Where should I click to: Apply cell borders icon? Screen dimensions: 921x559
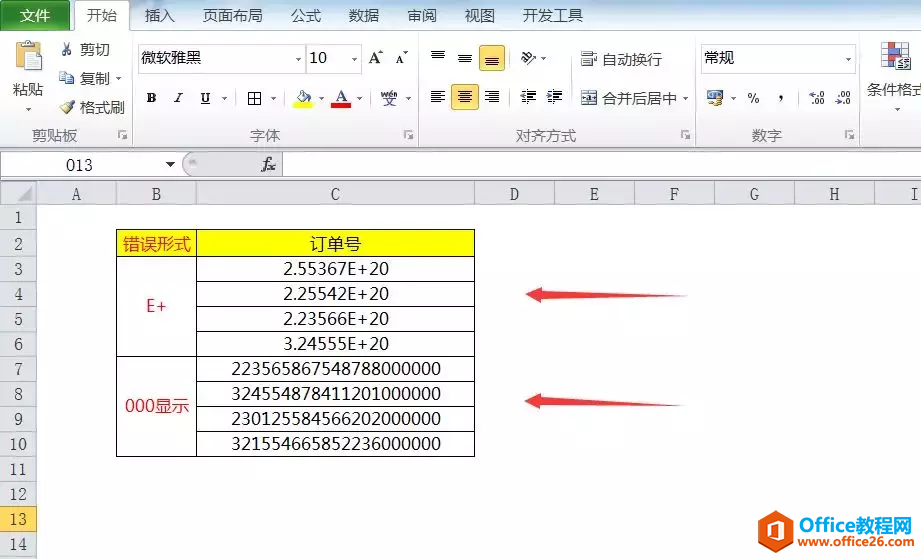pos(254,98)
